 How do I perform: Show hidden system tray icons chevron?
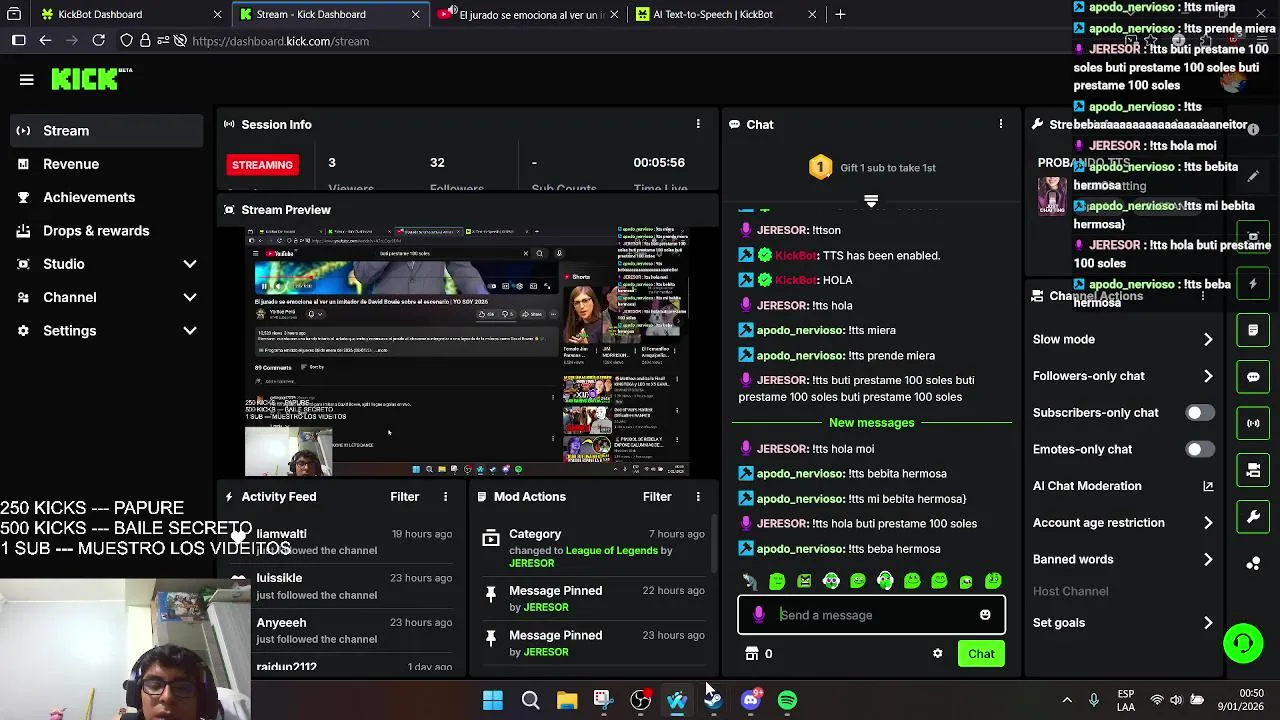click(1067, 700)
